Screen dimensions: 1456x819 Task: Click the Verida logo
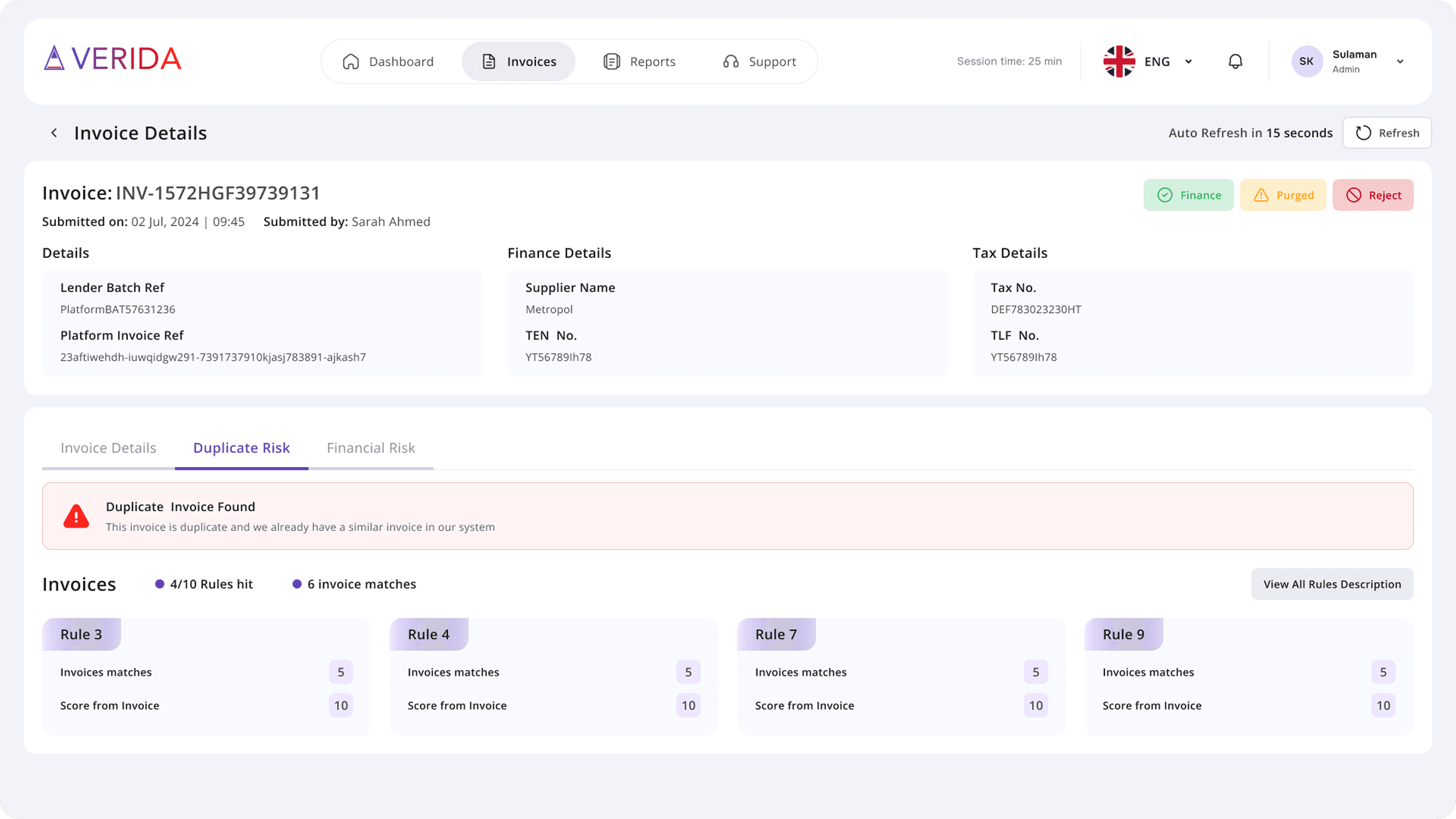coord(112,58)
